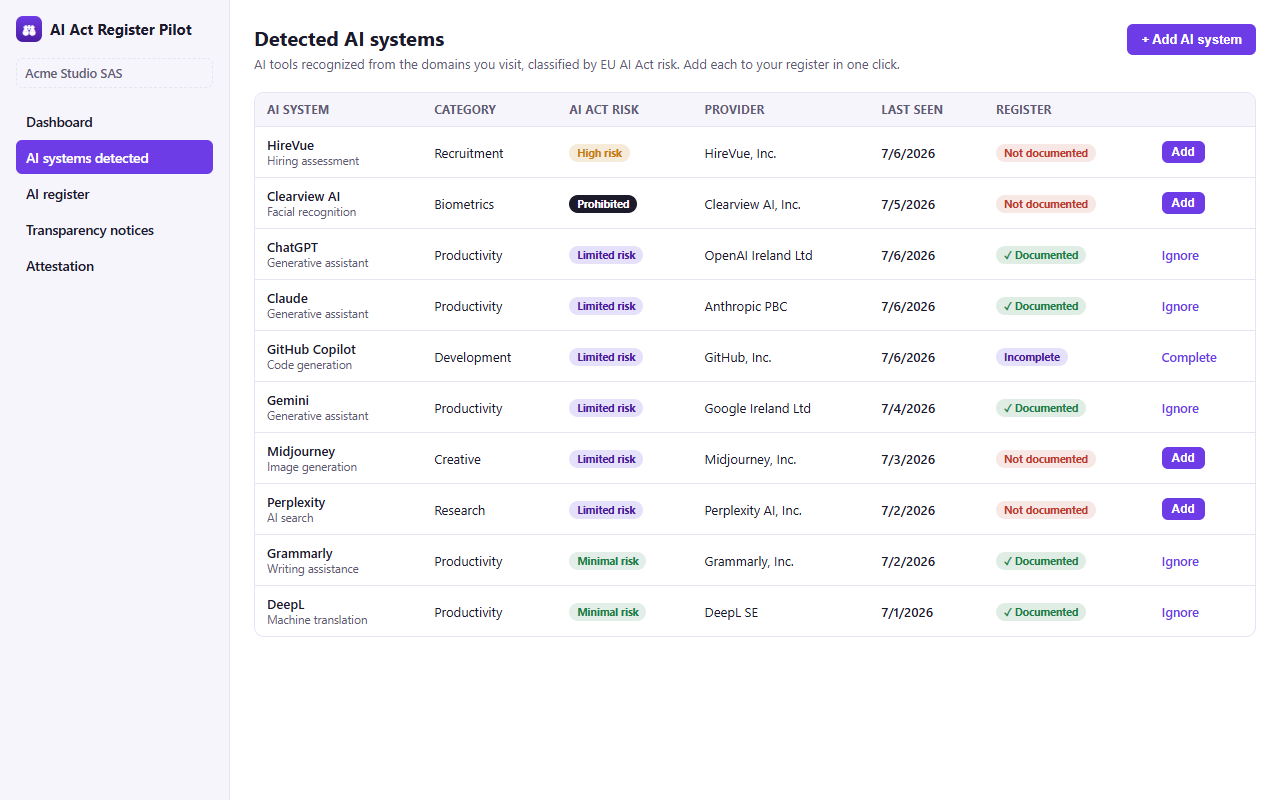Click provider DeepL SE
Image resolution: width=1280 pixels, height=800 pixels.
pyautogui.click(x=731, y=612)
